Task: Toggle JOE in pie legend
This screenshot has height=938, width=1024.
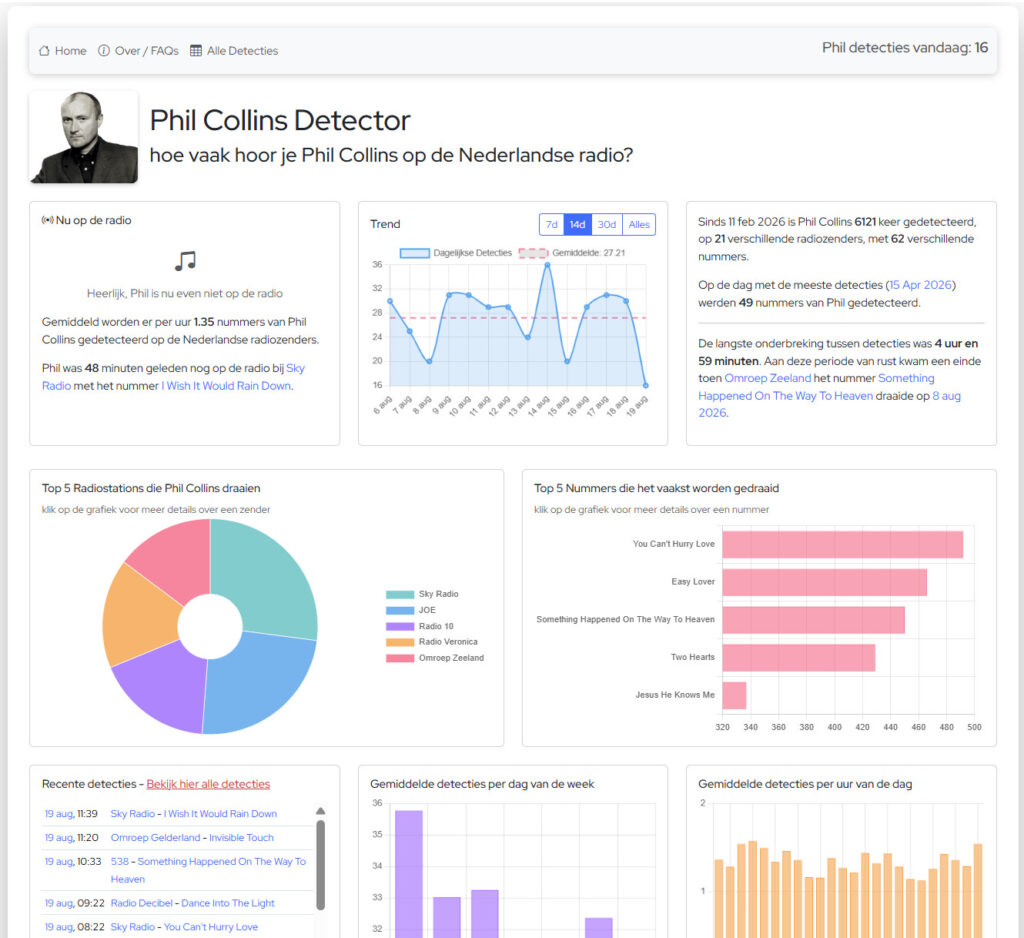Action: [411, 610]
